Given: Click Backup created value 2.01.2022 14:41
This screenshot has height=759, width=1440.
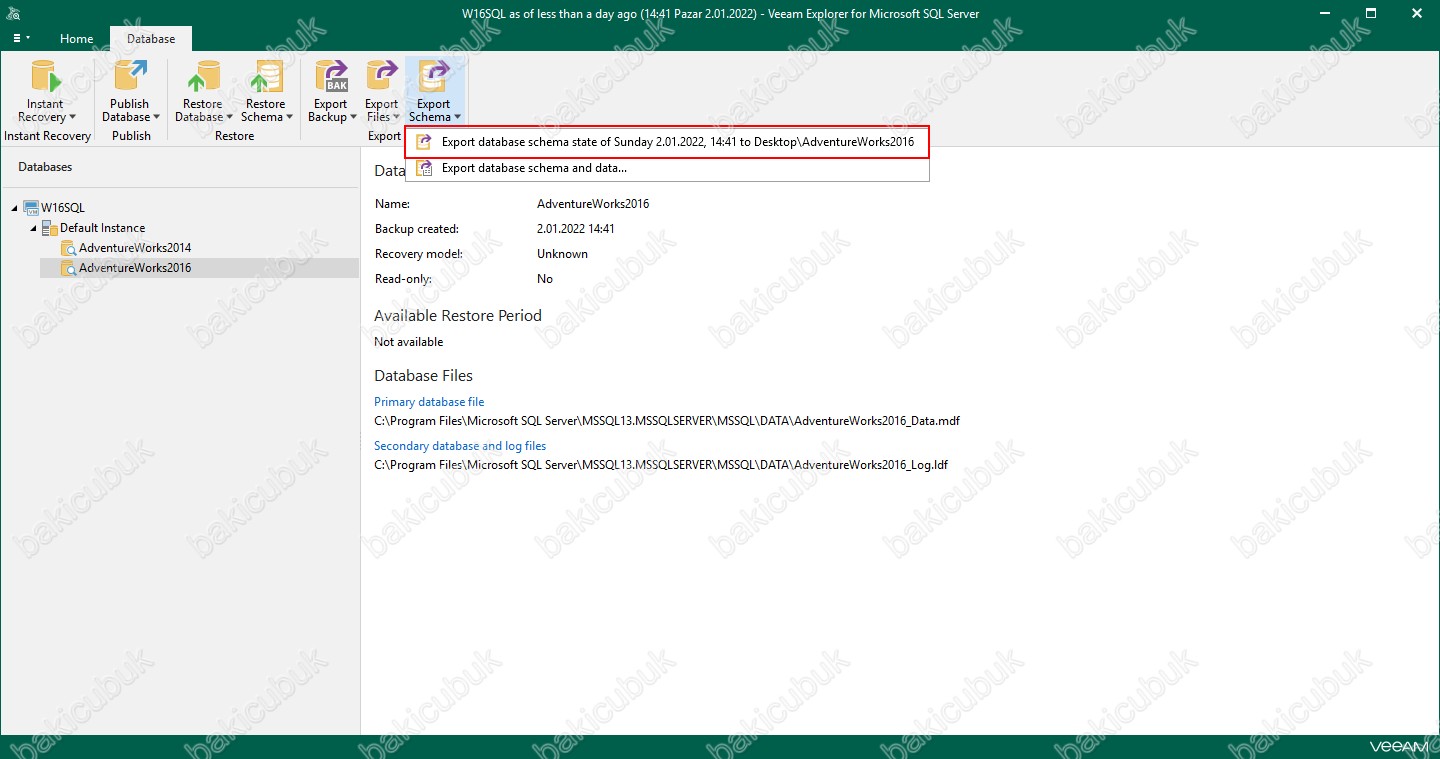Looking at the screenshot, I should [576, 229].
